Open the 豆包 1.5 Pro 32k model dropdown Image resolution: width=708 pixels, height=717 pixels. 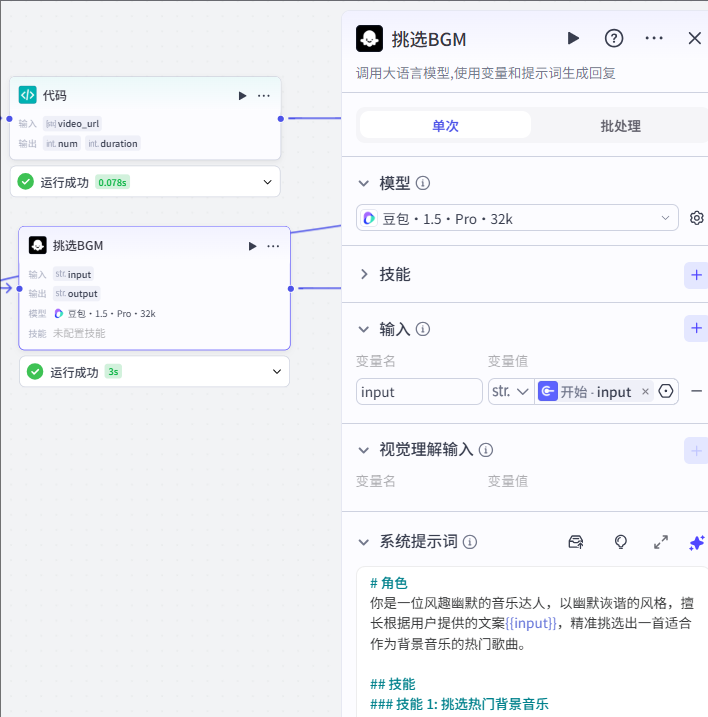coord(517,218)
